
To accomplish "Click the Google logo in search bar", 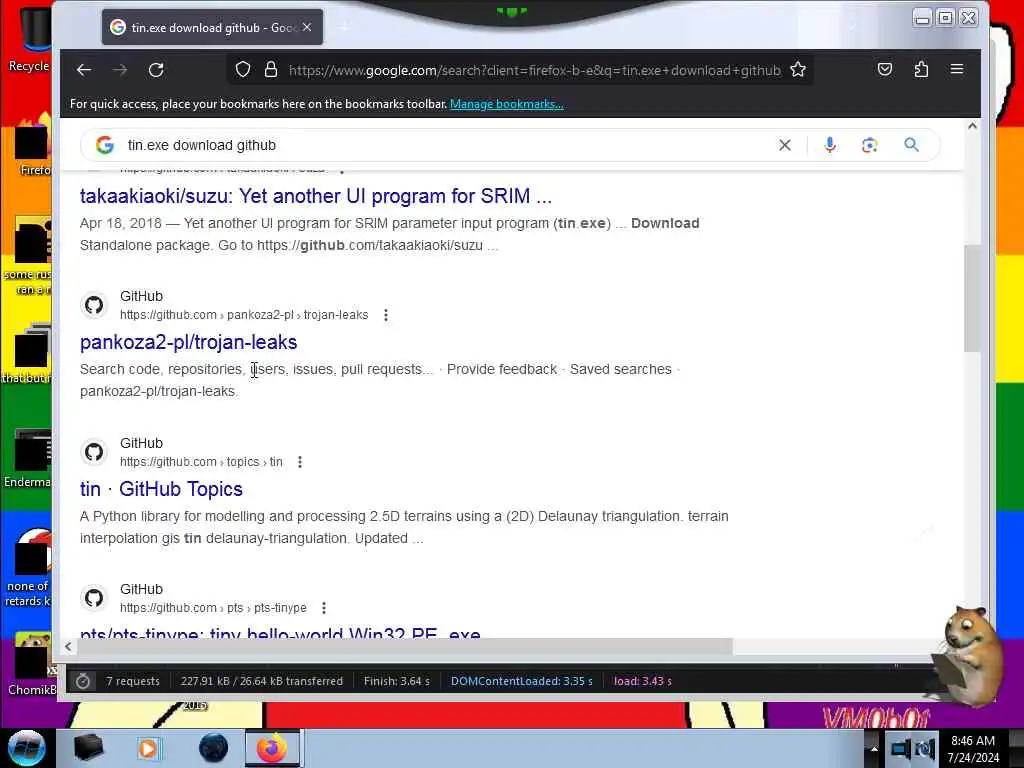I will pyautogui.click(x=104, y=145).
